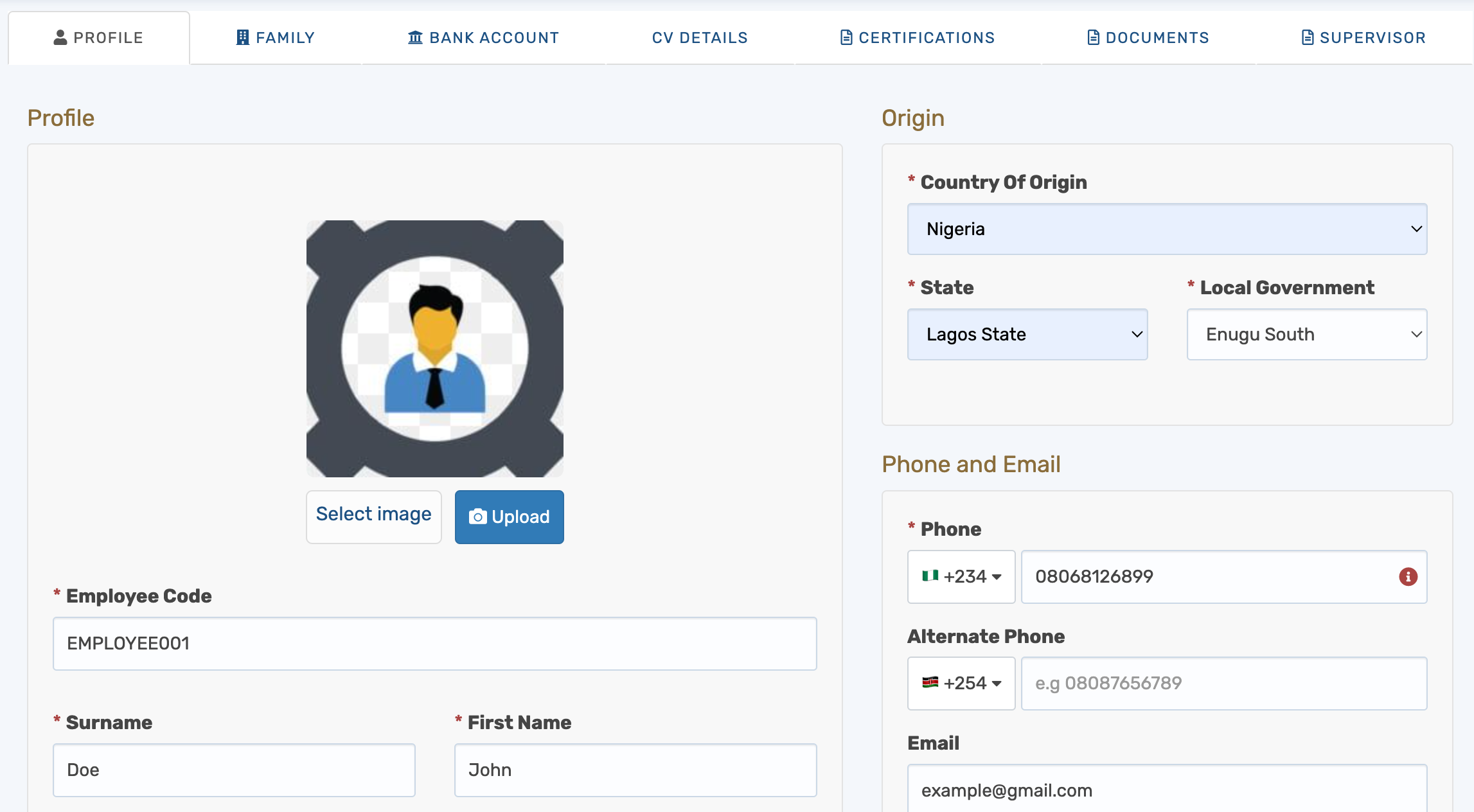
Task: Open the Local Government dropdown
Action: click(x=1306, y=335)
